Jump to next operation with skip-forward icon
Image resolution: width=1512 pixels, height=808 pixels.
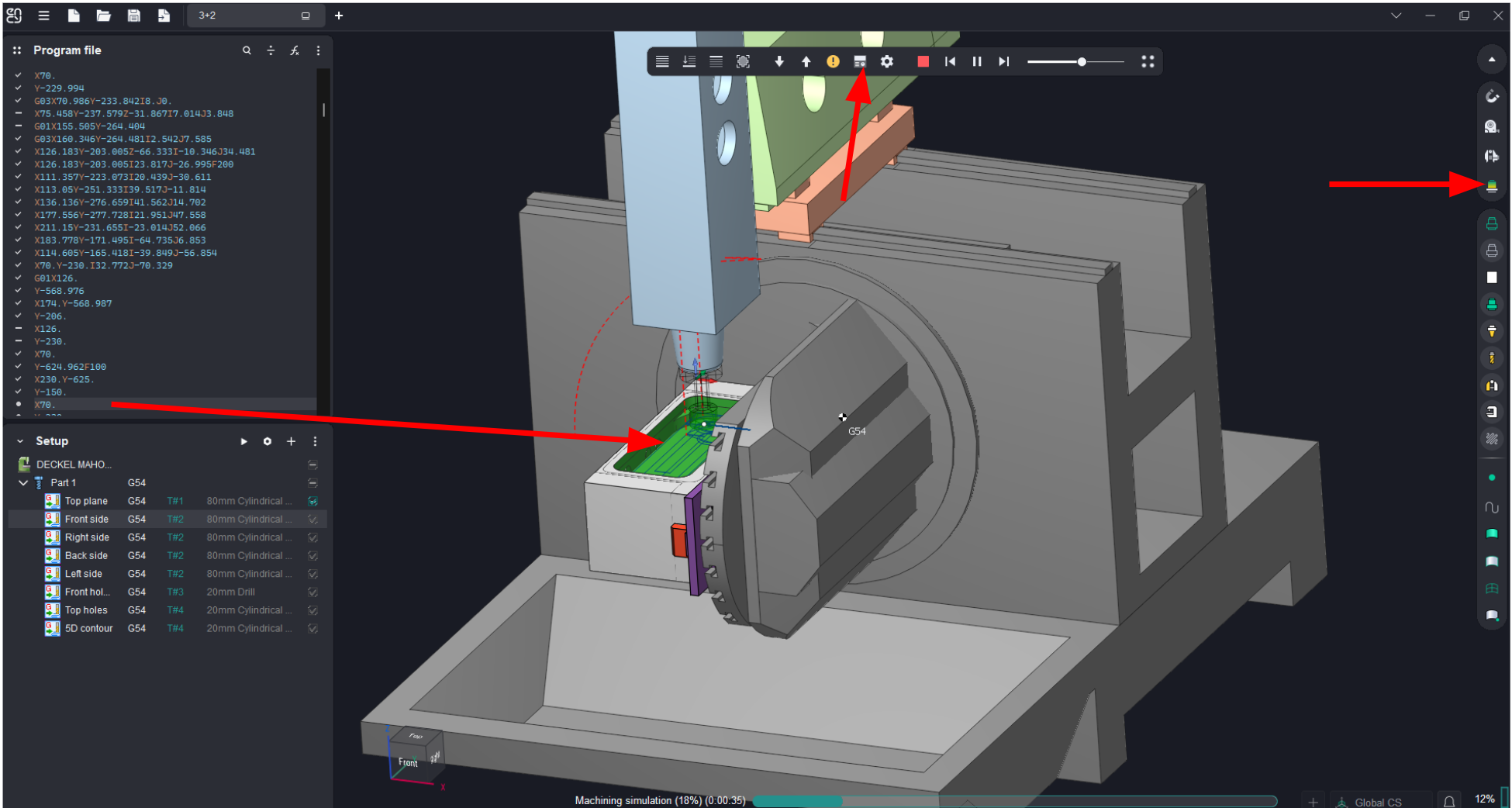pos(1004,62)
